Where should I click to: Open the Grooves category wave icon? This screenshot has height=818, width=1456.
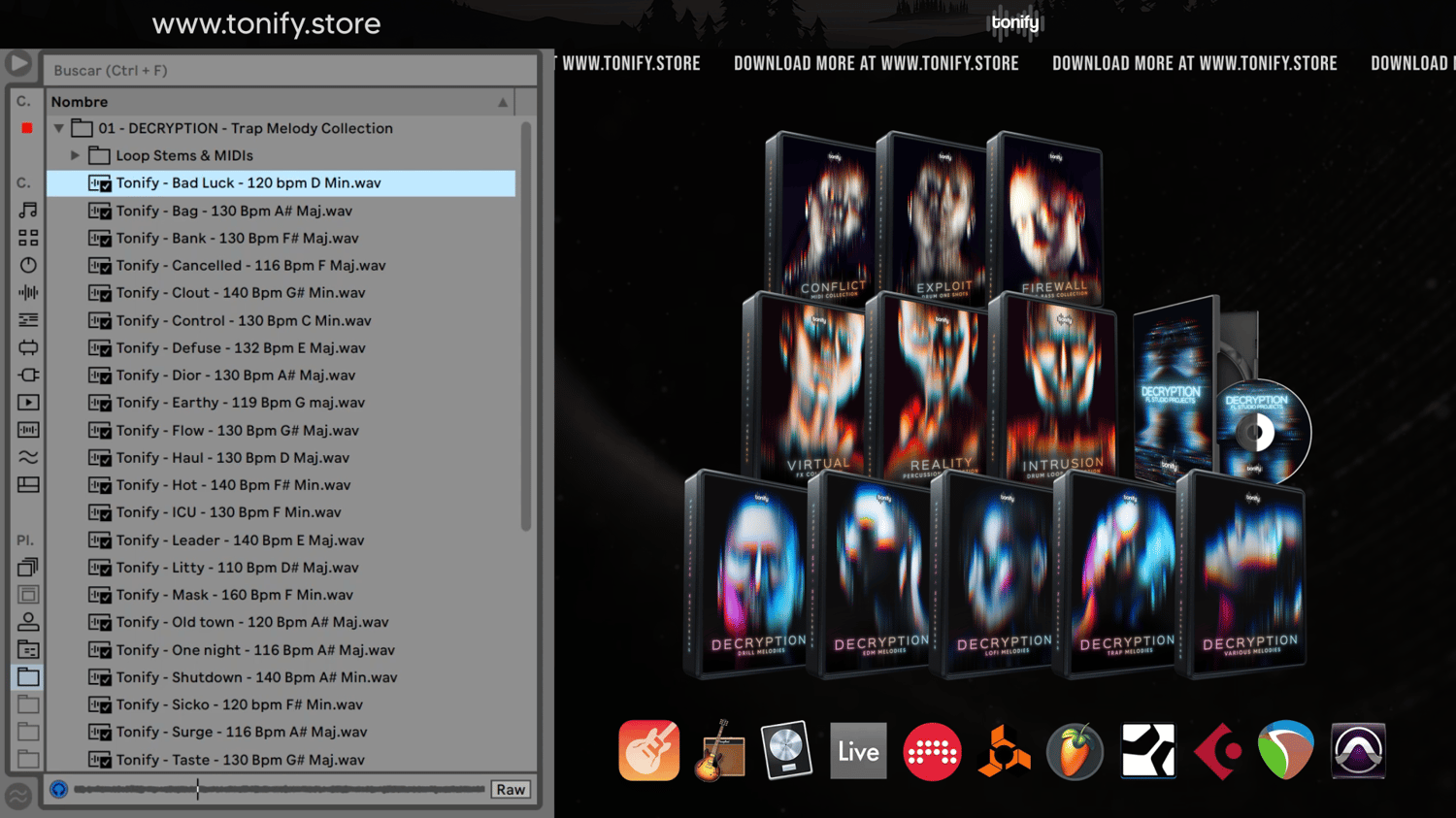click(x=28, y=457)
